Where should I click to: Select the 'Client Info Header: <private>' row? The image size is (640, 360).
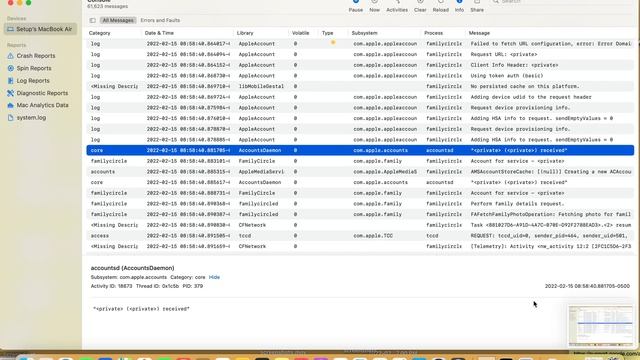click(360, 65)
